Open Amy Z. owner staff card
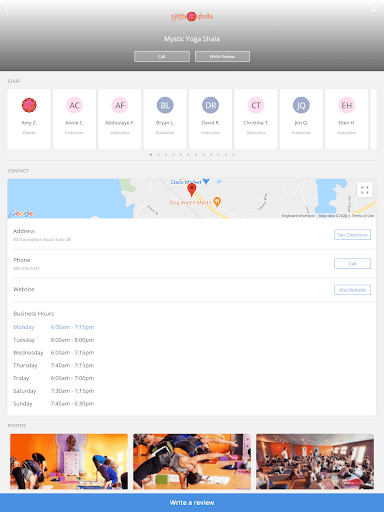 point(29,119)
